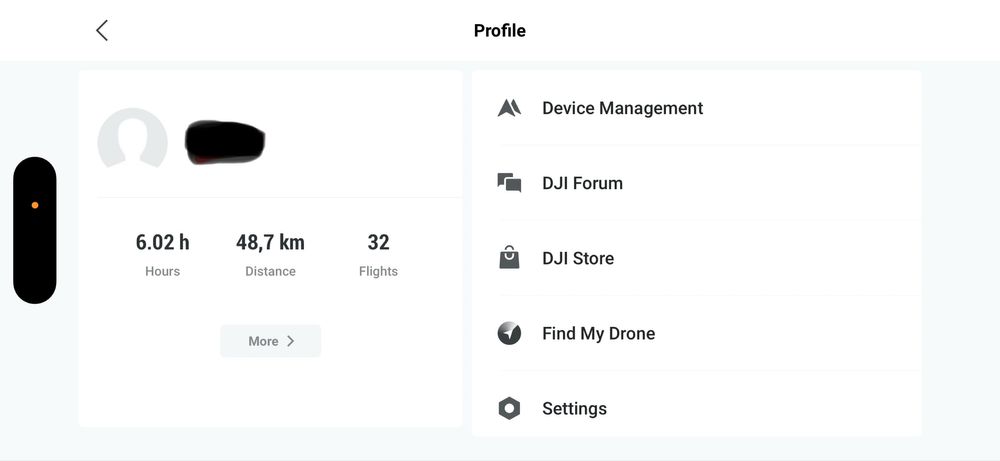Tap the profile avatar picture

coord(132,142)
